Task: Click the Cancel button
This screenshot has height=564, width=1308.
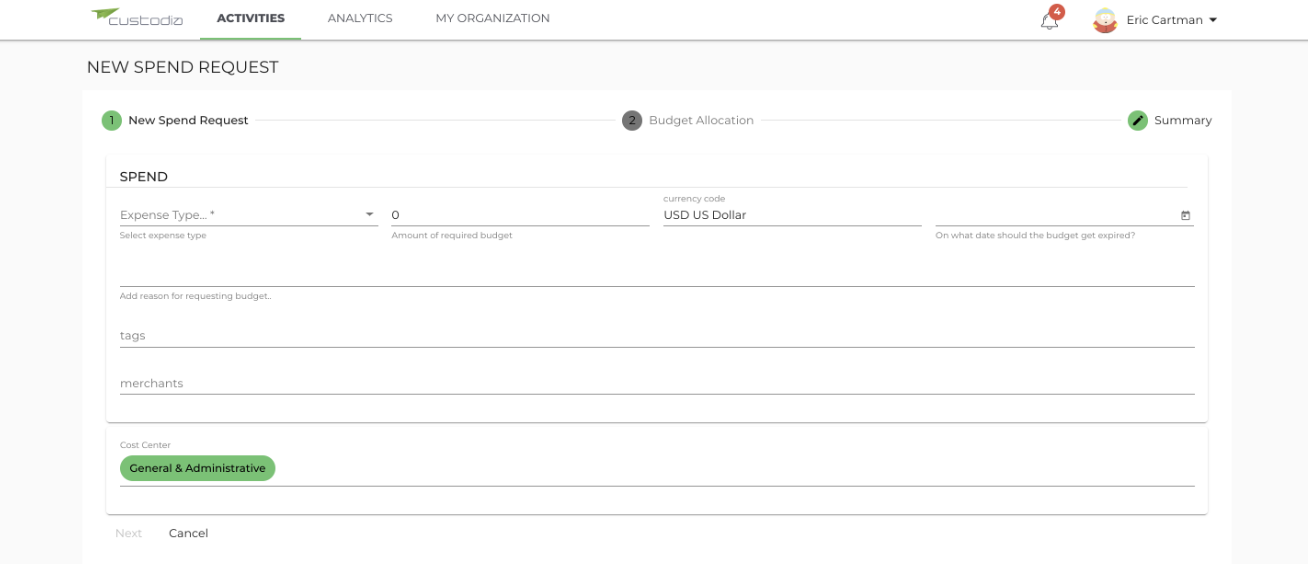Action: click(x=188, y=533)
